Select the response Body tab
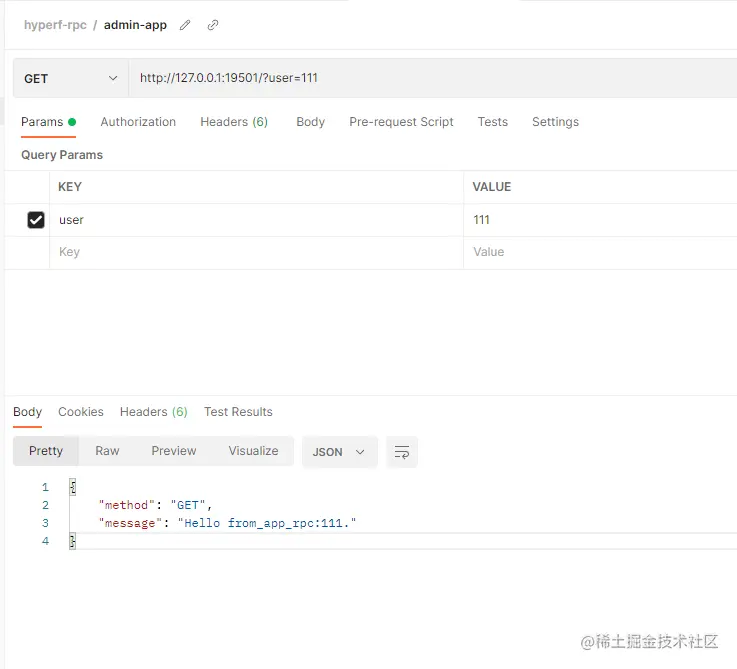This screenshot has width=737, height=669. point(27,412)
